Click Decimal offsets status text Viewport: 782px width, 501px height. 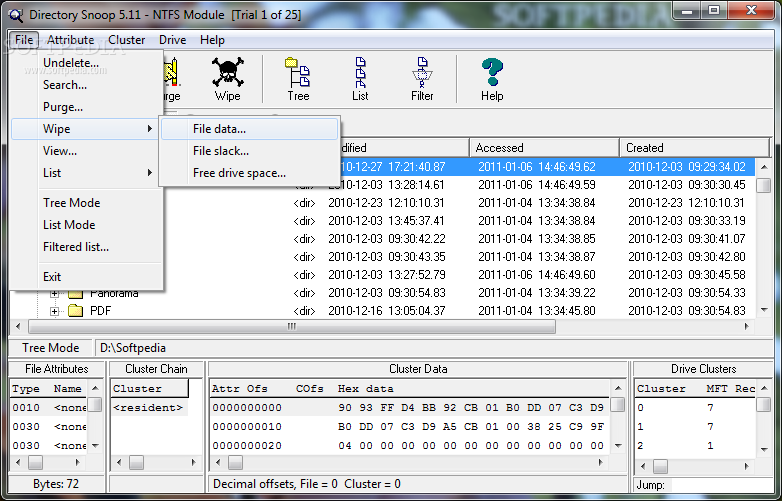(307, 484)
